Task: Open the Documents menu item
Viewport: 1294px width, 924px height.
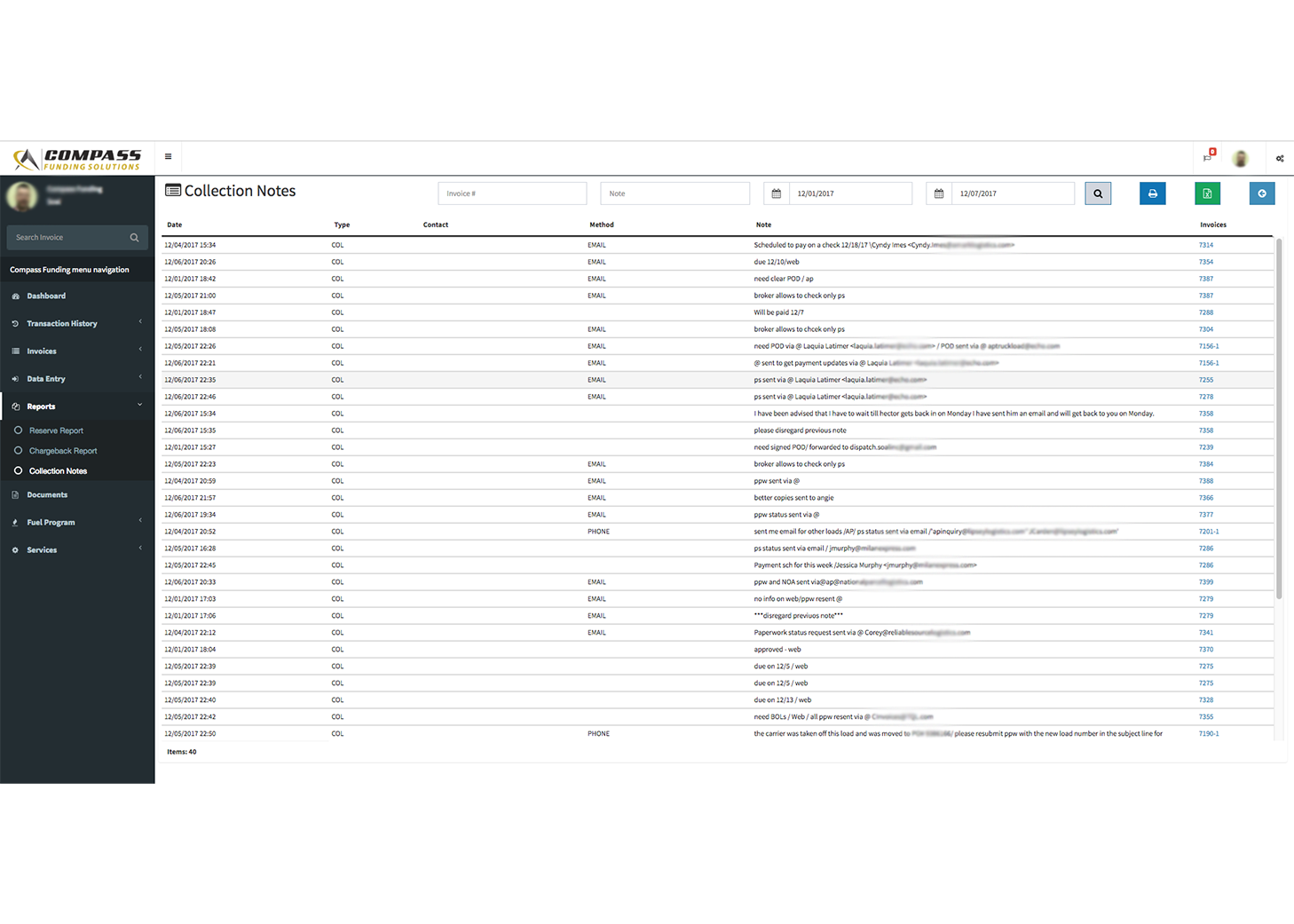Action: [x=47, y=495]
